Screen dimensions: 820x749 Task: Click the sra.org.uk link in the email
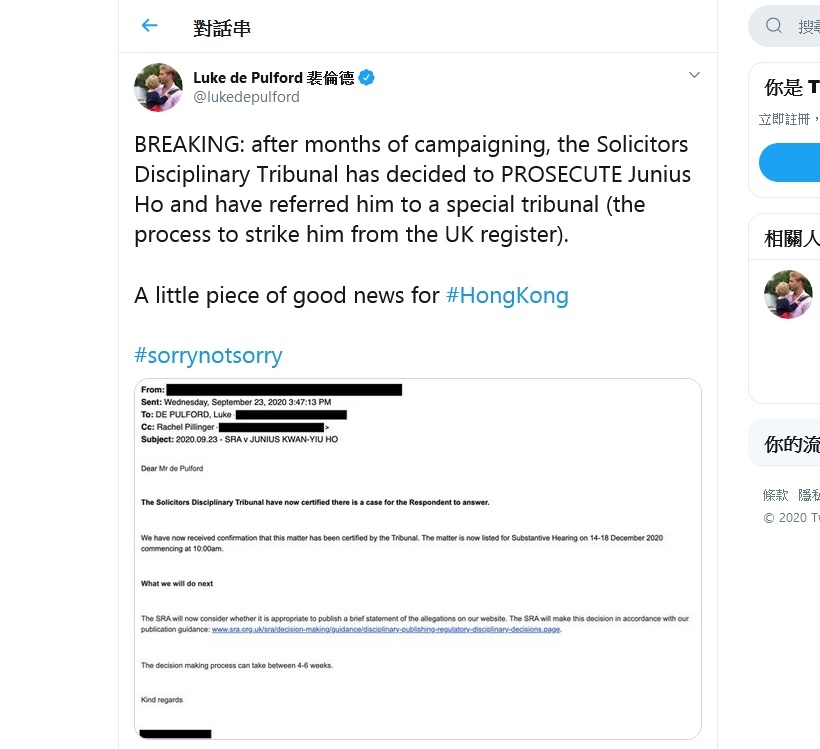coord(386,630)
